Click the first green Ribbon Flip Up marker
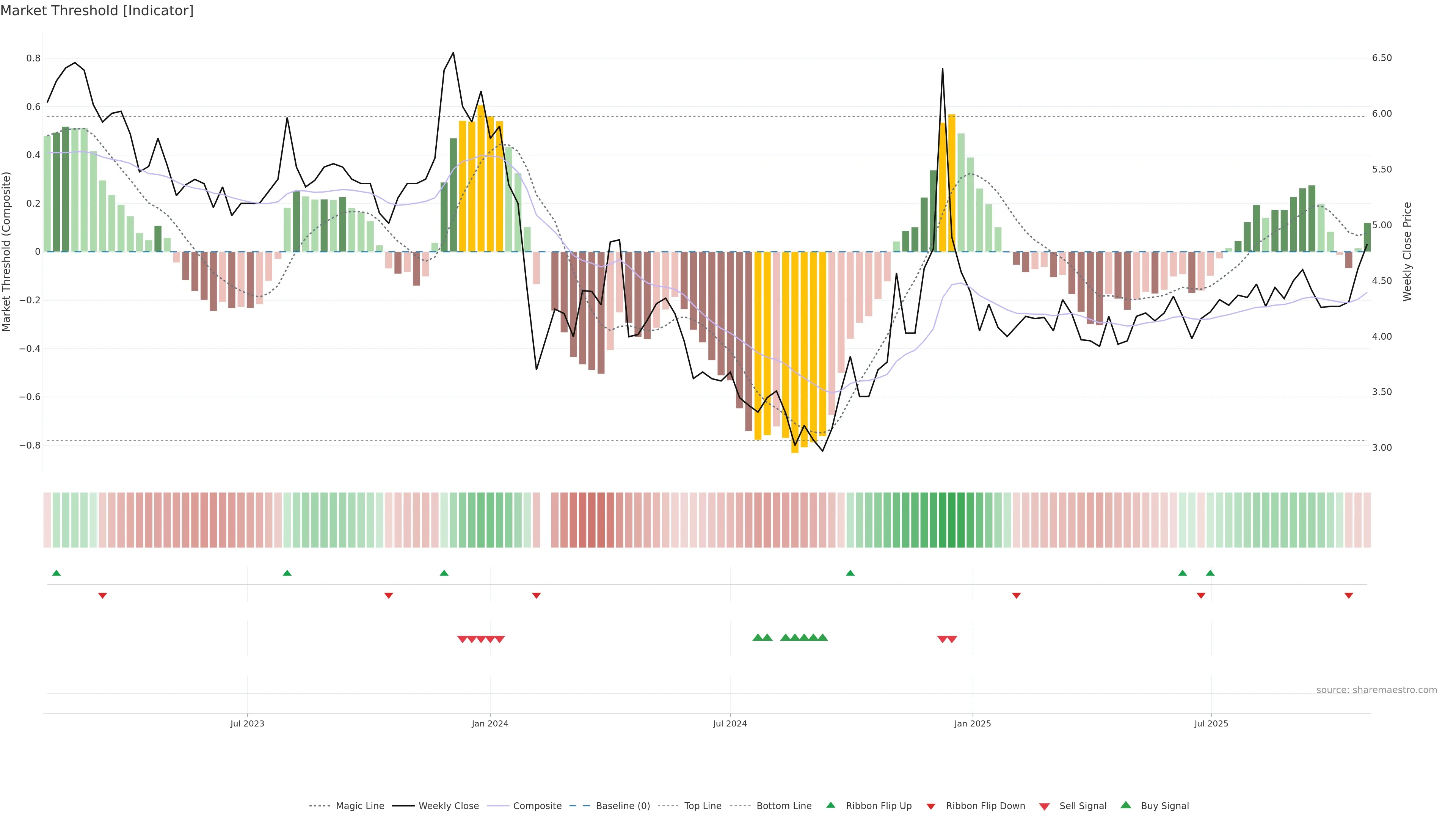 [x=56, y=573]
